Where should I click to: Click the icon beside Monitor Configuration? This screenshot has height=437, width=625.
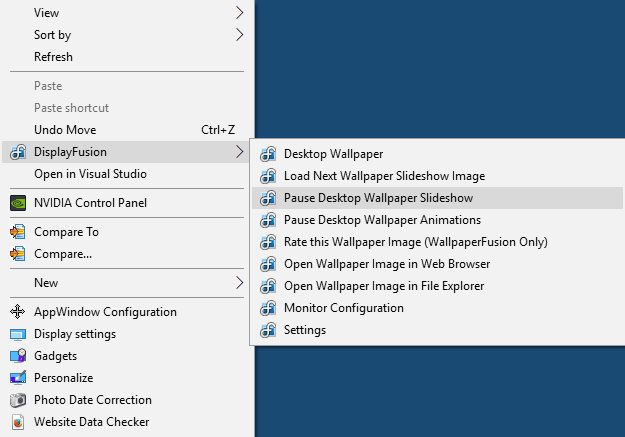pyautogui.click(x=267, y=308)
